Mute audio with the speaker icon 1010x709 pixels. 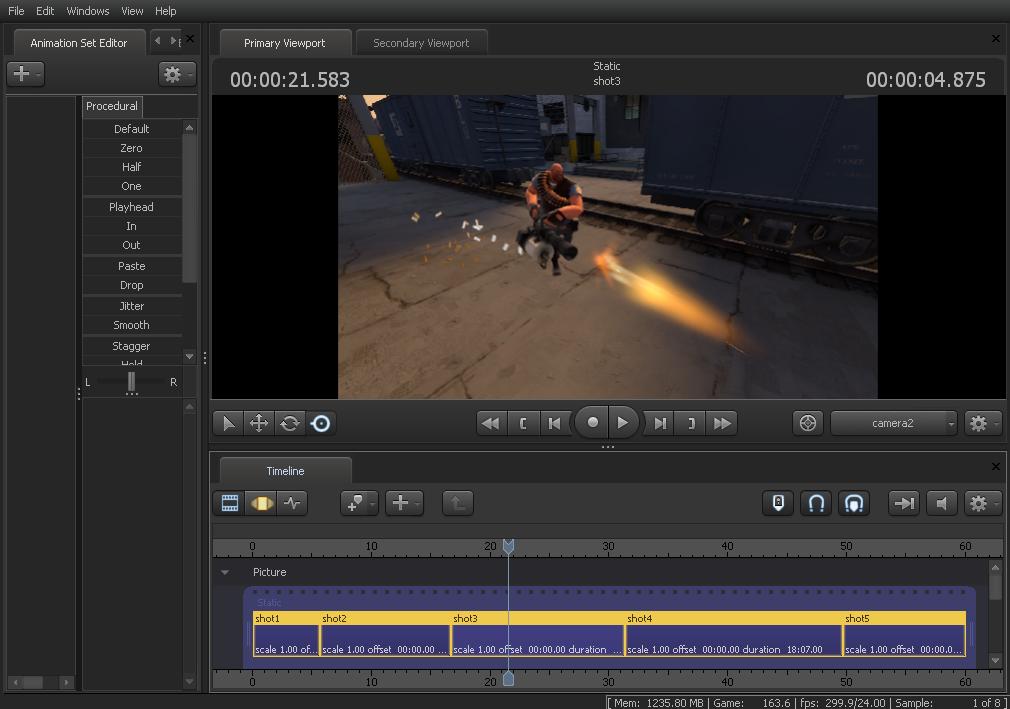[941, 503]
